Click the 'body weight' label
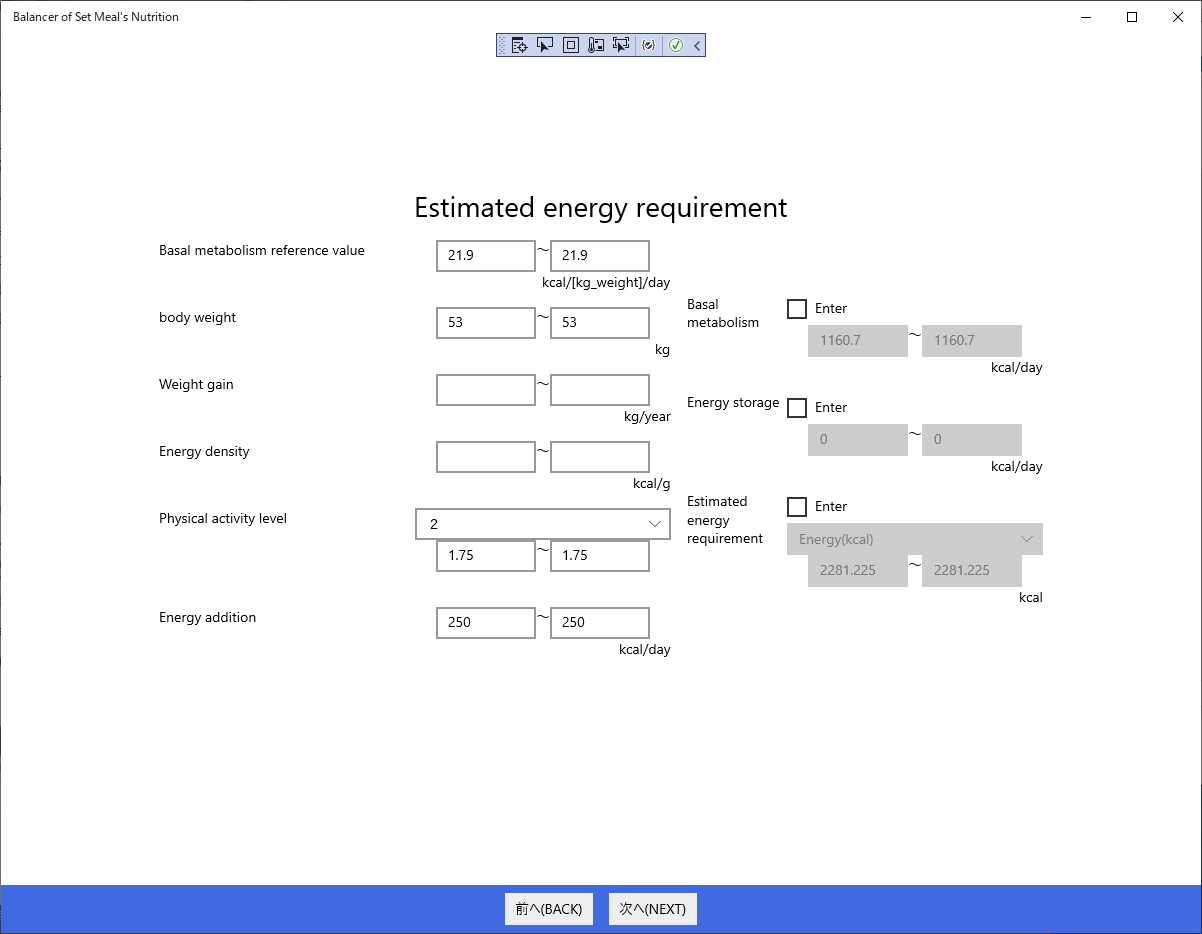 tap(198, 318)
